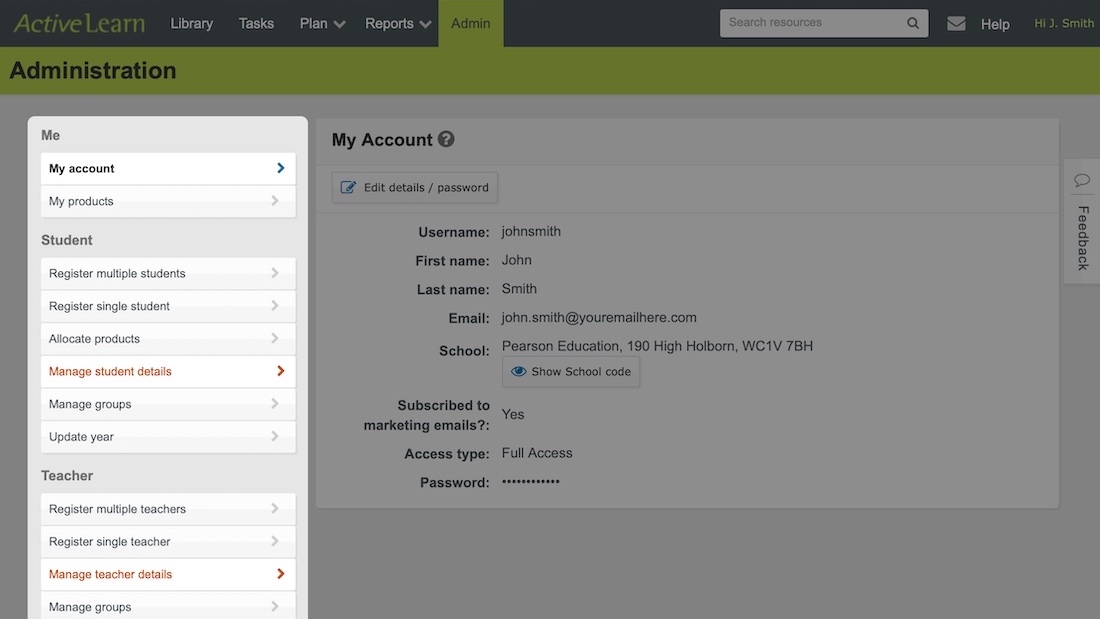Click the question mark help icon beside My Account
The height and width of the screenshot is (619, 1100).
click(446, 139)
